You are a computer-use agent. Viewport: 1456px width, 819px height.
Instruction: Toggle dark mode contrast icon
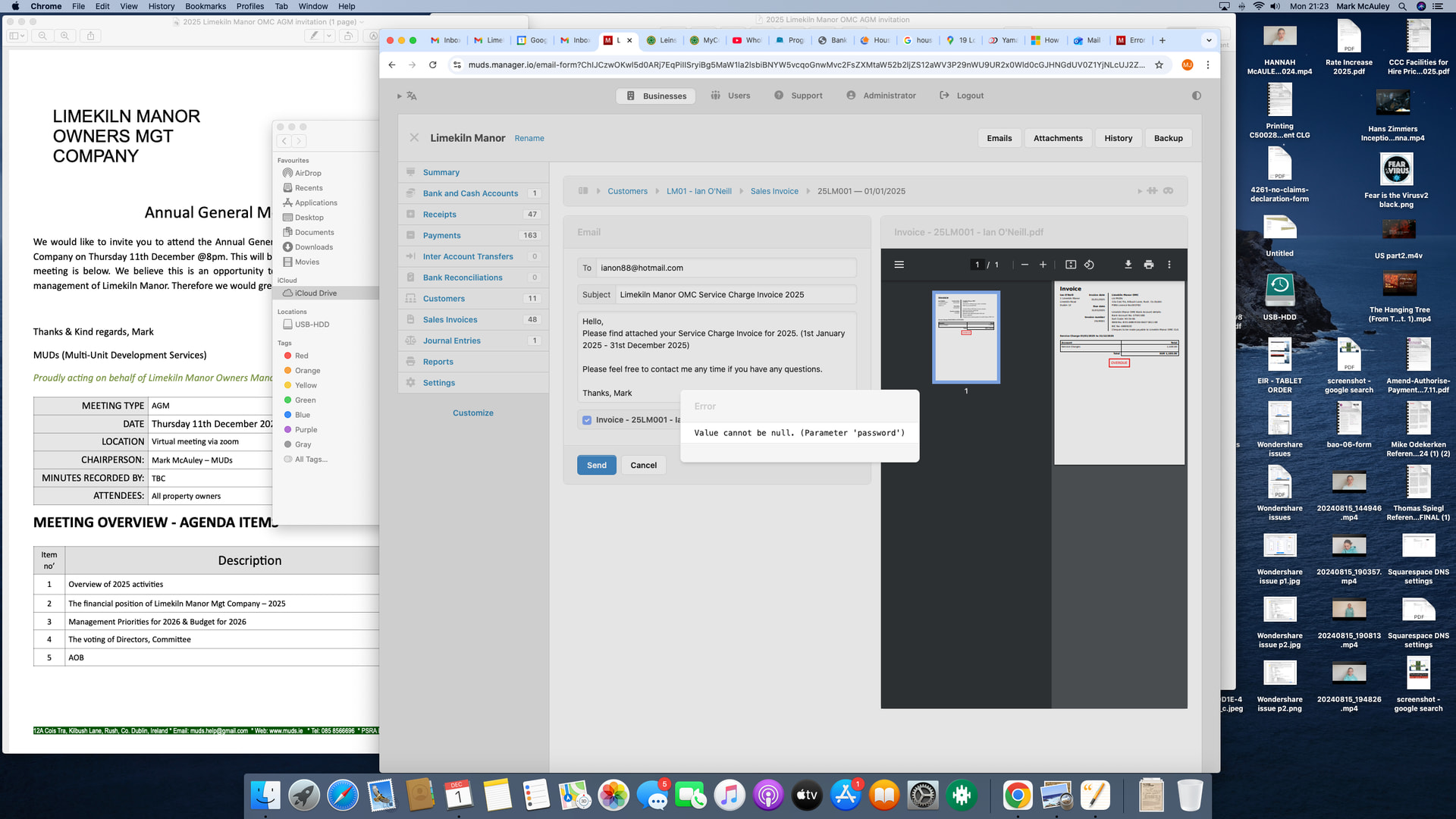pyautogui.click(x=1196, y=96)
